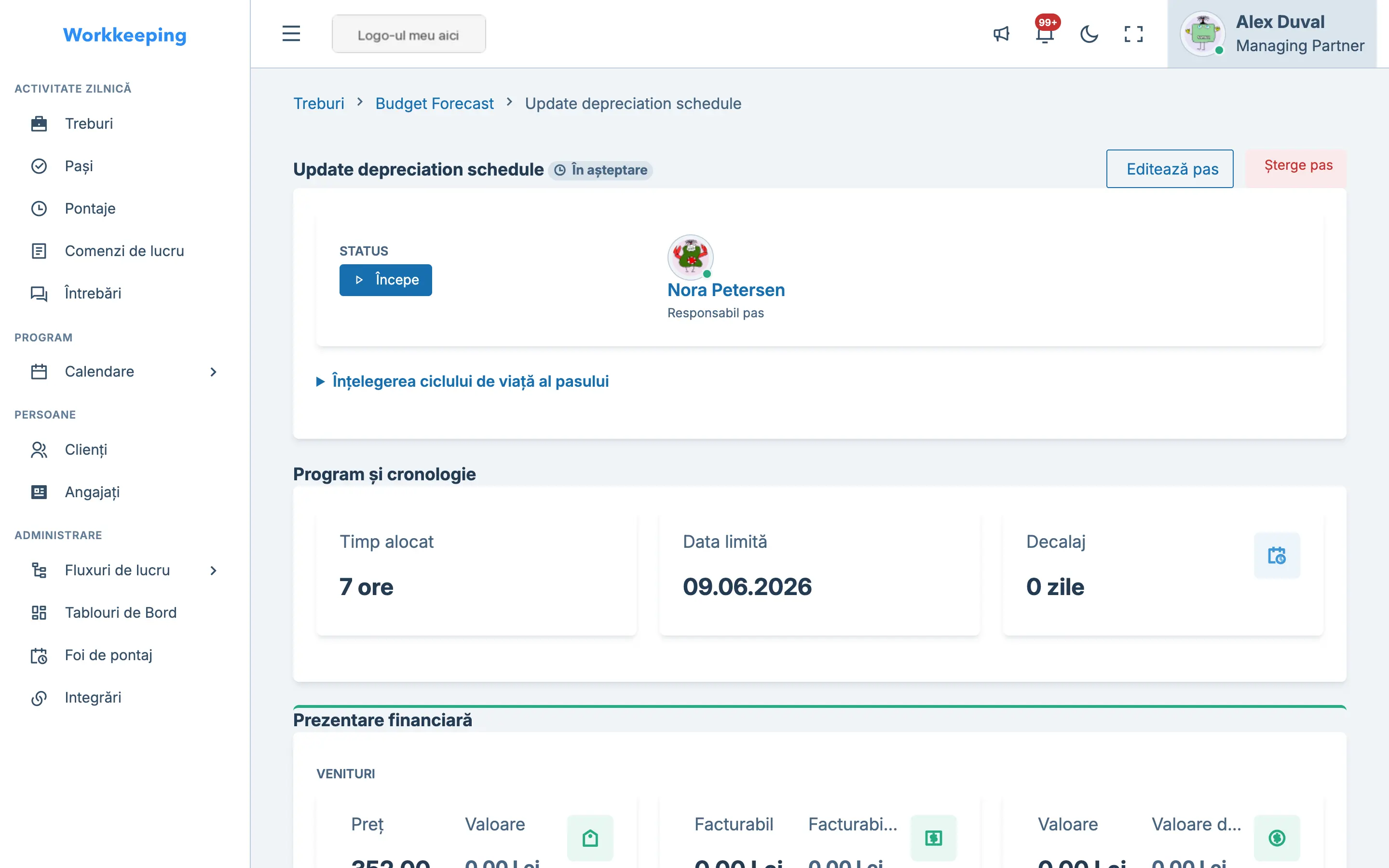Click the Pontaje clock icon in sidebar
The width and height of the screenshot is (1389, 868).
[39, 208]
